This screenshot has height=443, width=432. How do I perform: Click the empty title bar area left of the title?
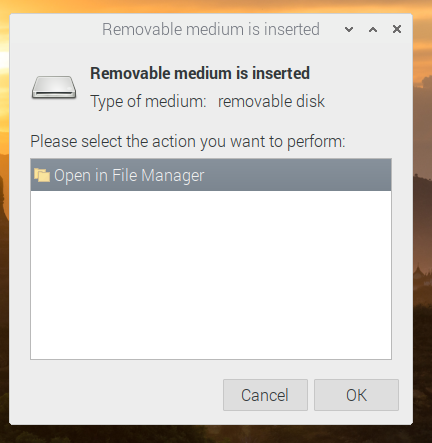pos(56,29)
